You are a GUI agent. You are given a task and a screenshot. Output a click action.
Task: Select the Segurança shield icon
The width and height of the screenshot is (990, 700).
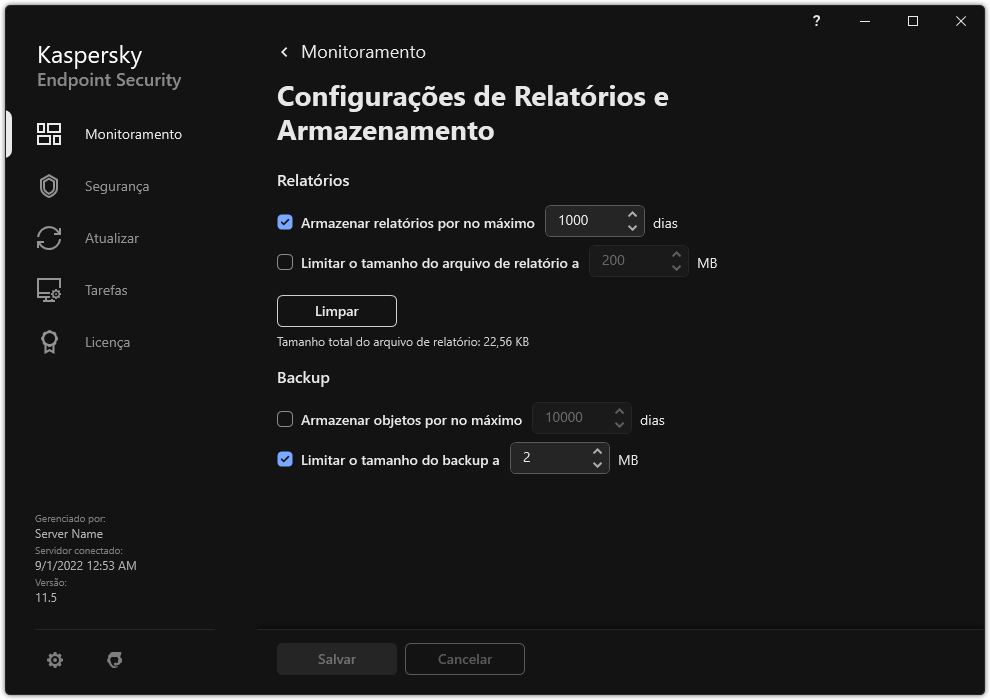(48, 186)
